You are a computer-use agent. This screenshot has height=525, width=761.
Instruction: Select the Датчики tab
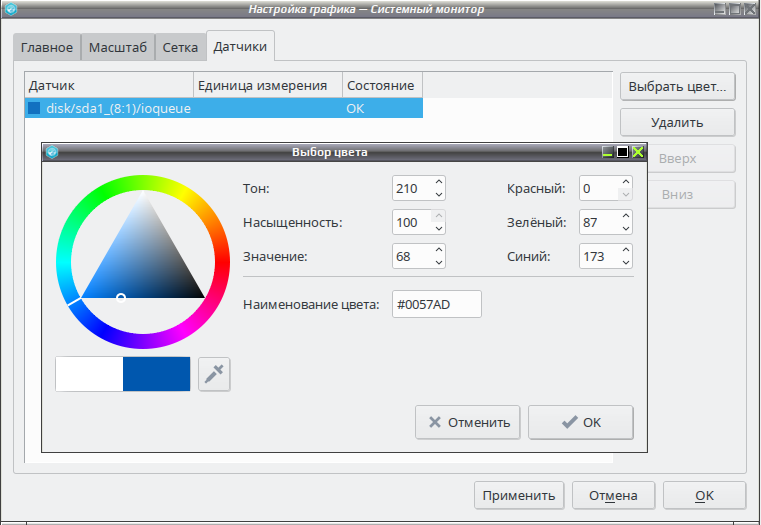[240, 46]
